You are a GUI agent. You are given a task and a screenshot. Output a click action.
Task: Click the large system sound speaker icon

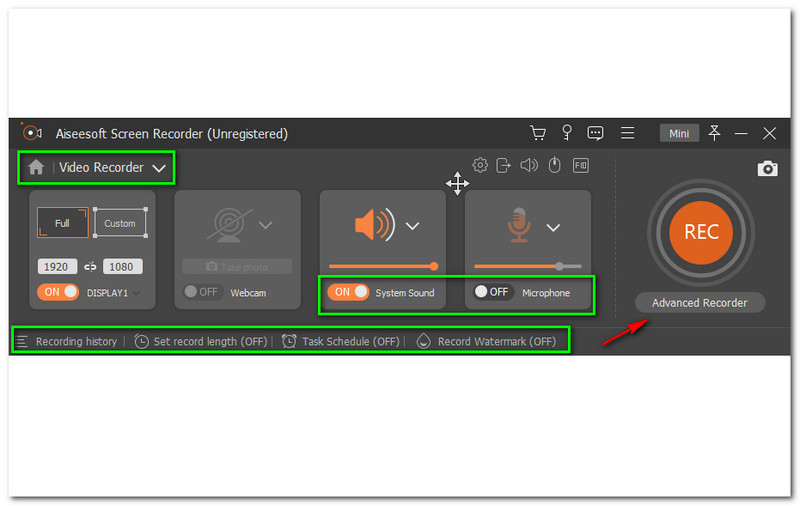(375, 224)
